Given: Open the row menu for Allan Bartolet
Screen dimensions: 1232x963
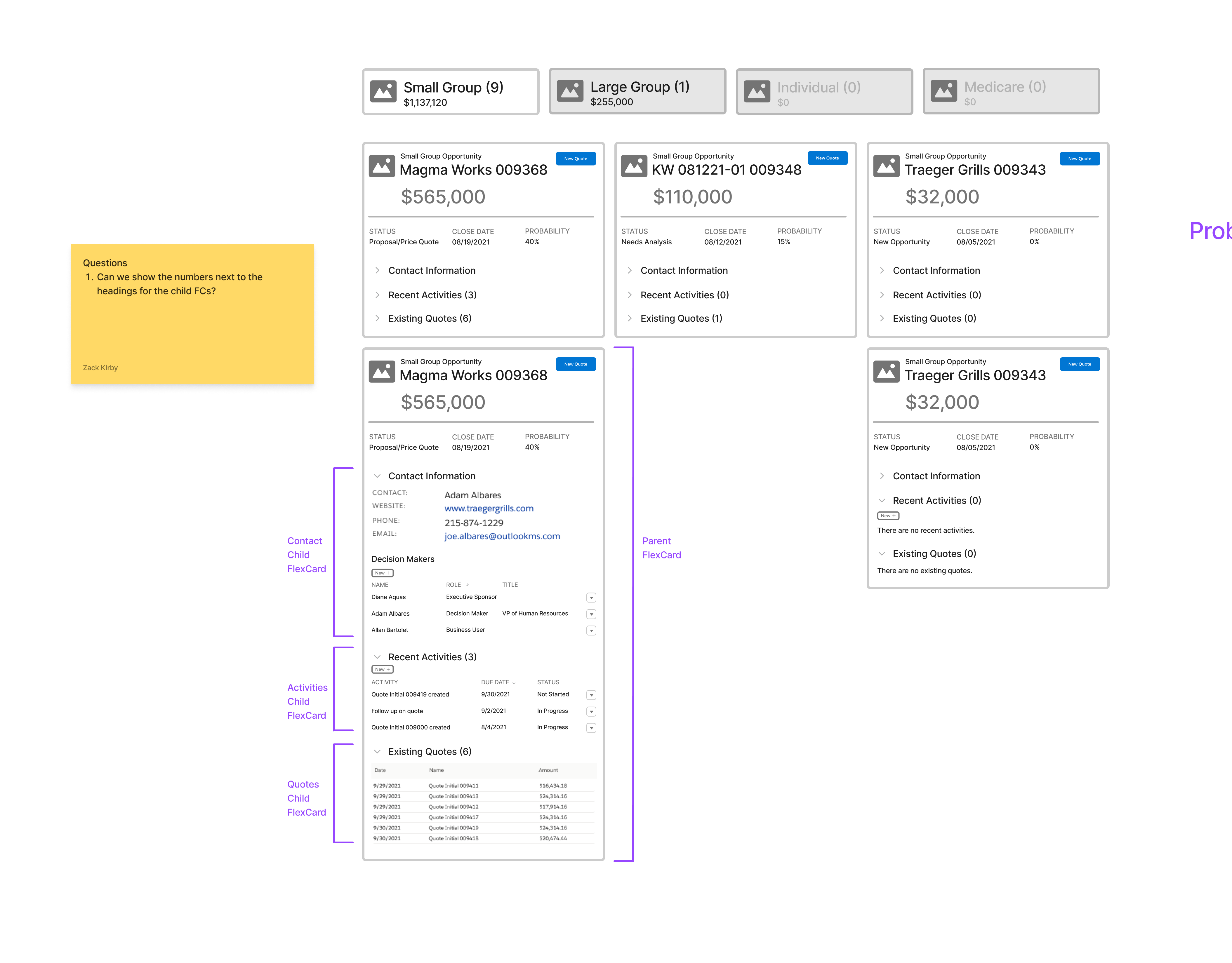Looking at the screenshot, I should 591,630.
